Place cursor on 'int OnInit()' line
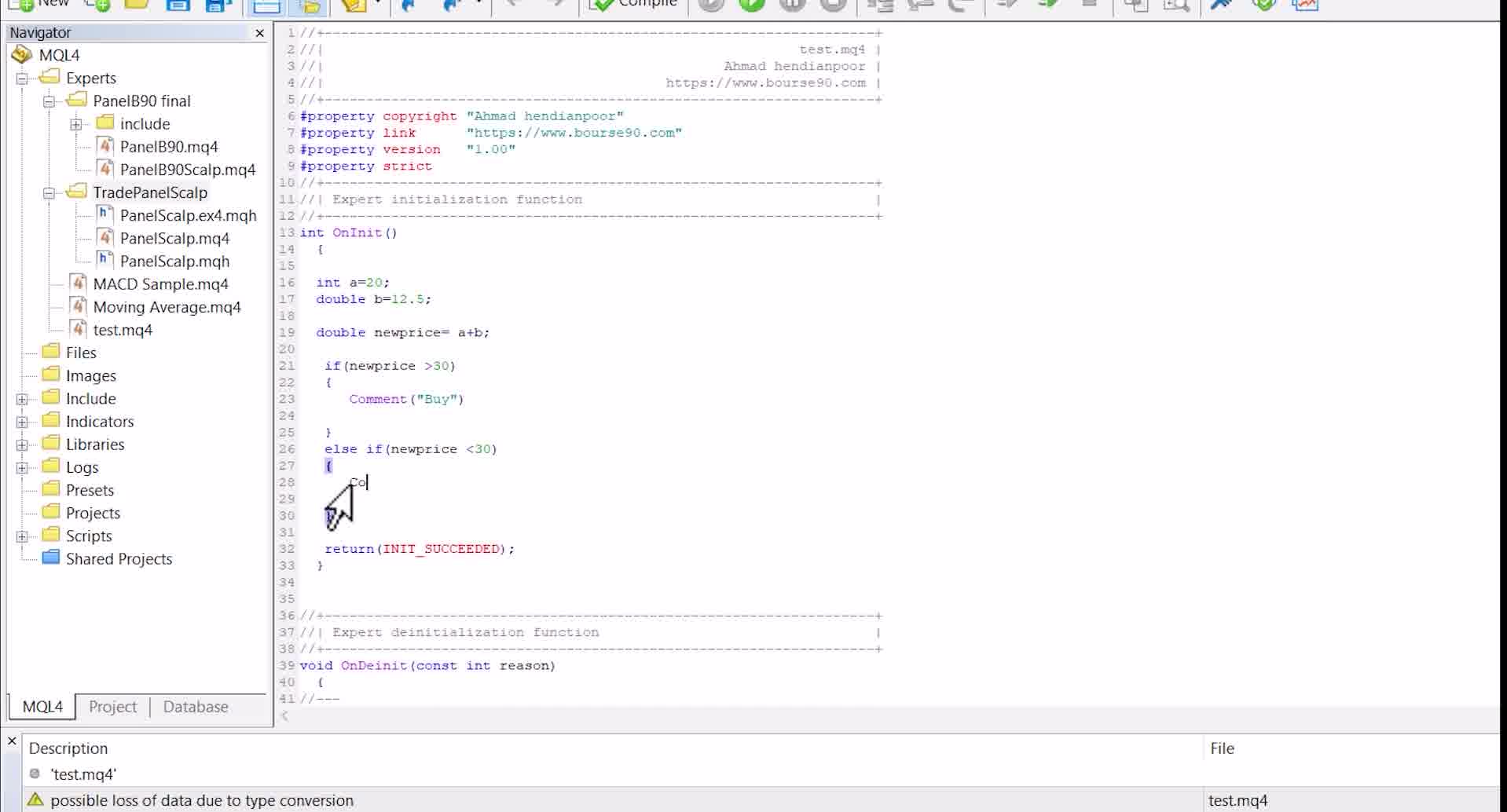The width and height of the screenshot is (1507, 812). point(349,233)
